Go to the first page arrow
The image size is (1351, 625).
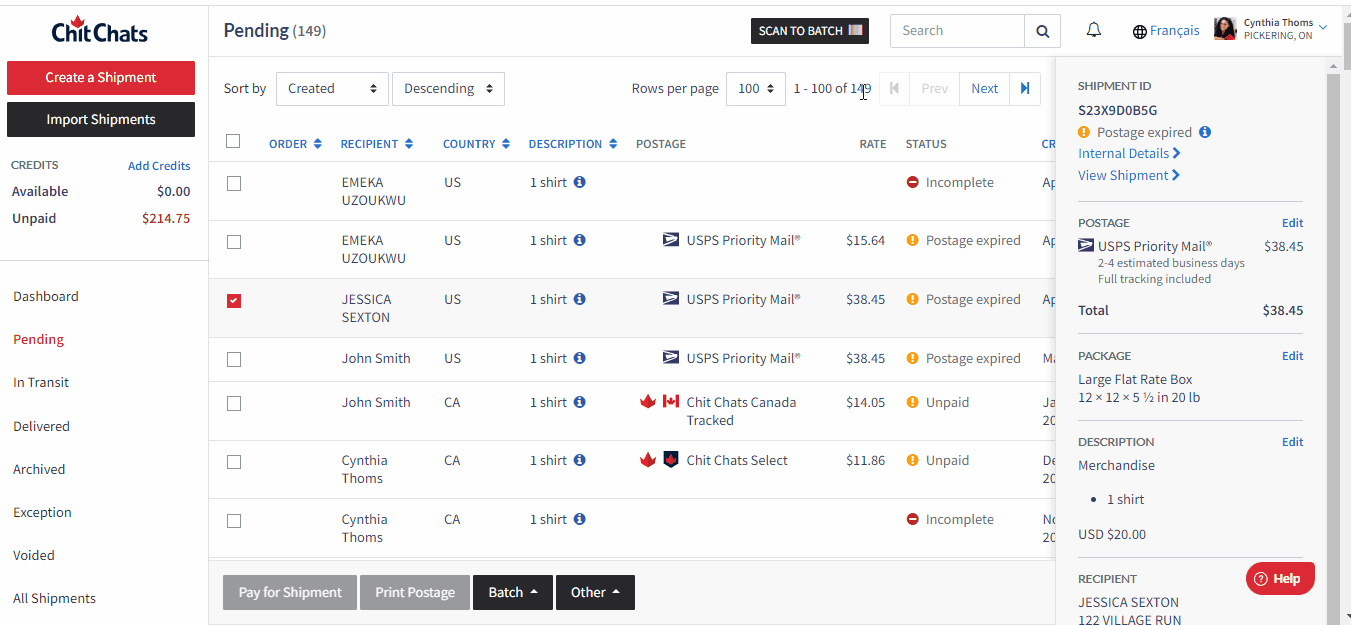[894, 88]
